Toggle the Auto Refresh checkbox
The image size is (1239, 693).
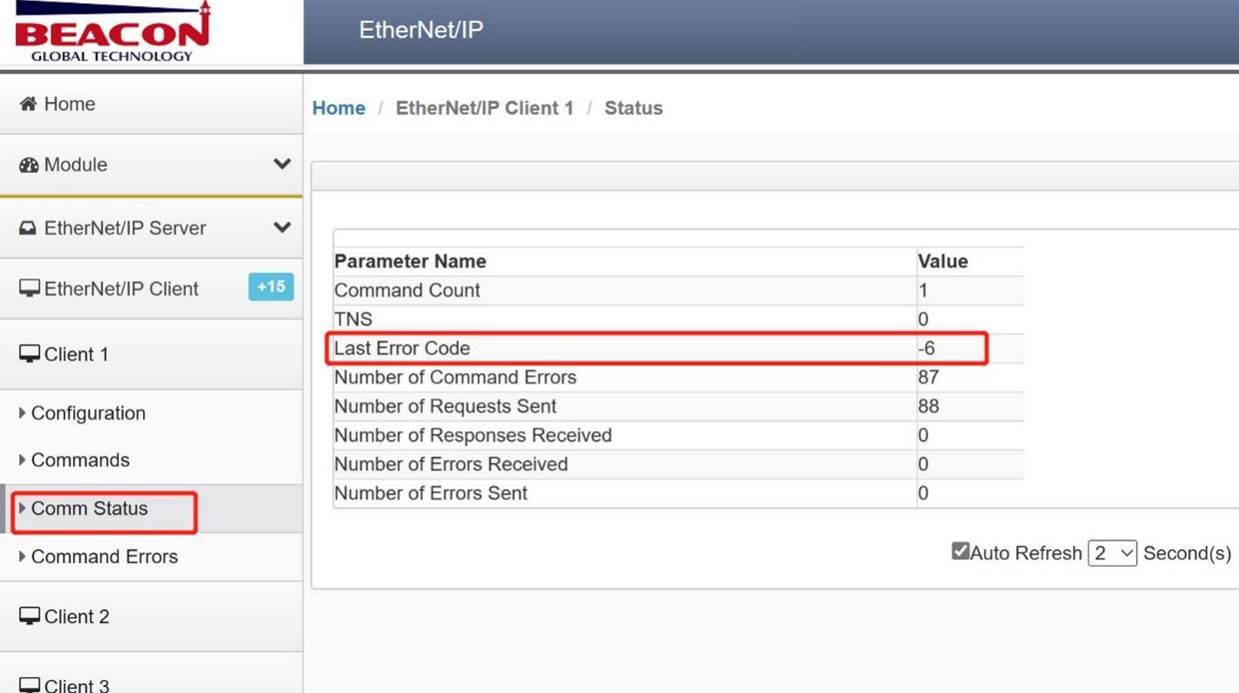[960, 551]
